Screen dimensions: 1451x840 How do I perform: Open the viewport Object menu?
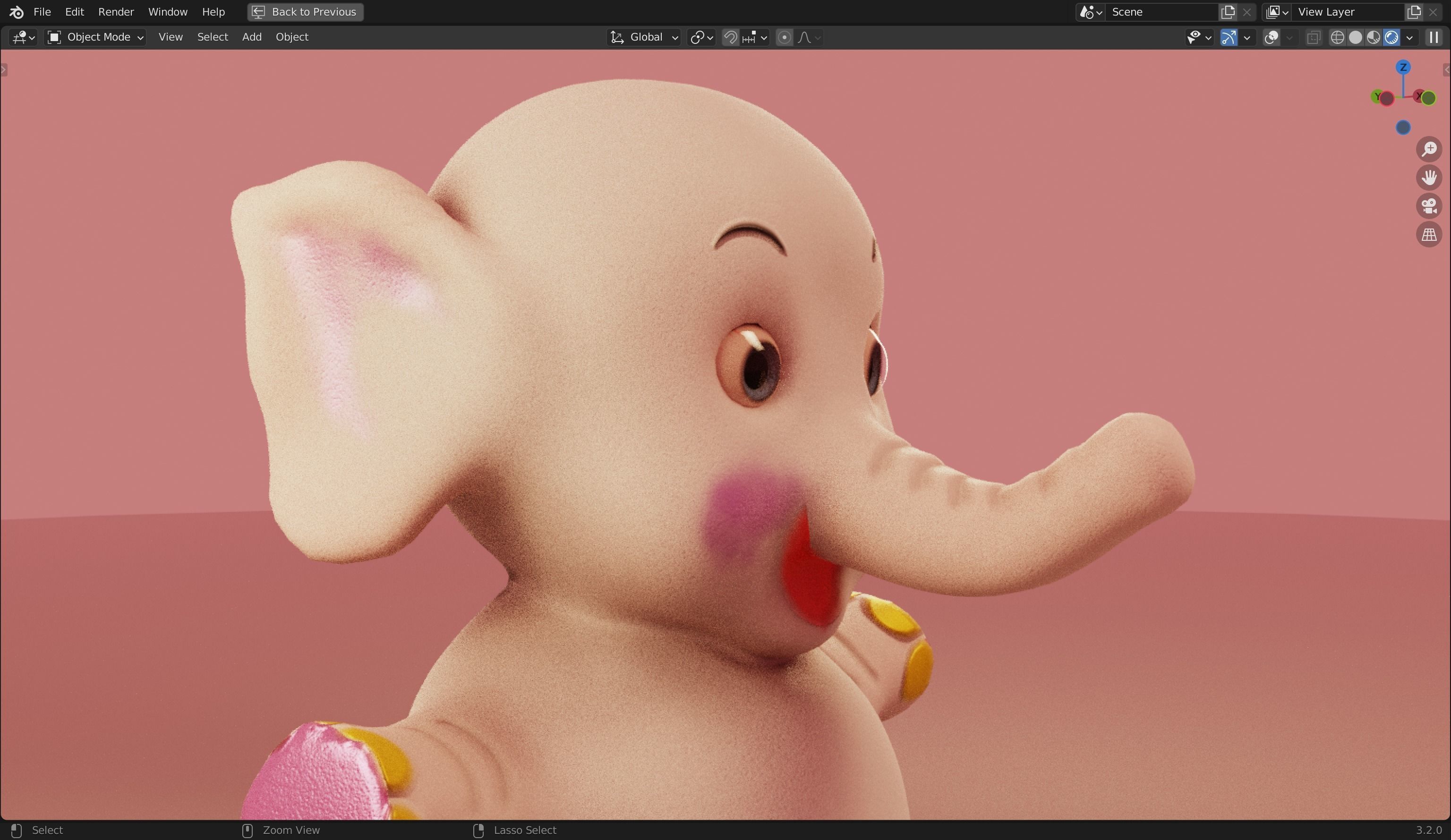[292, 37]
